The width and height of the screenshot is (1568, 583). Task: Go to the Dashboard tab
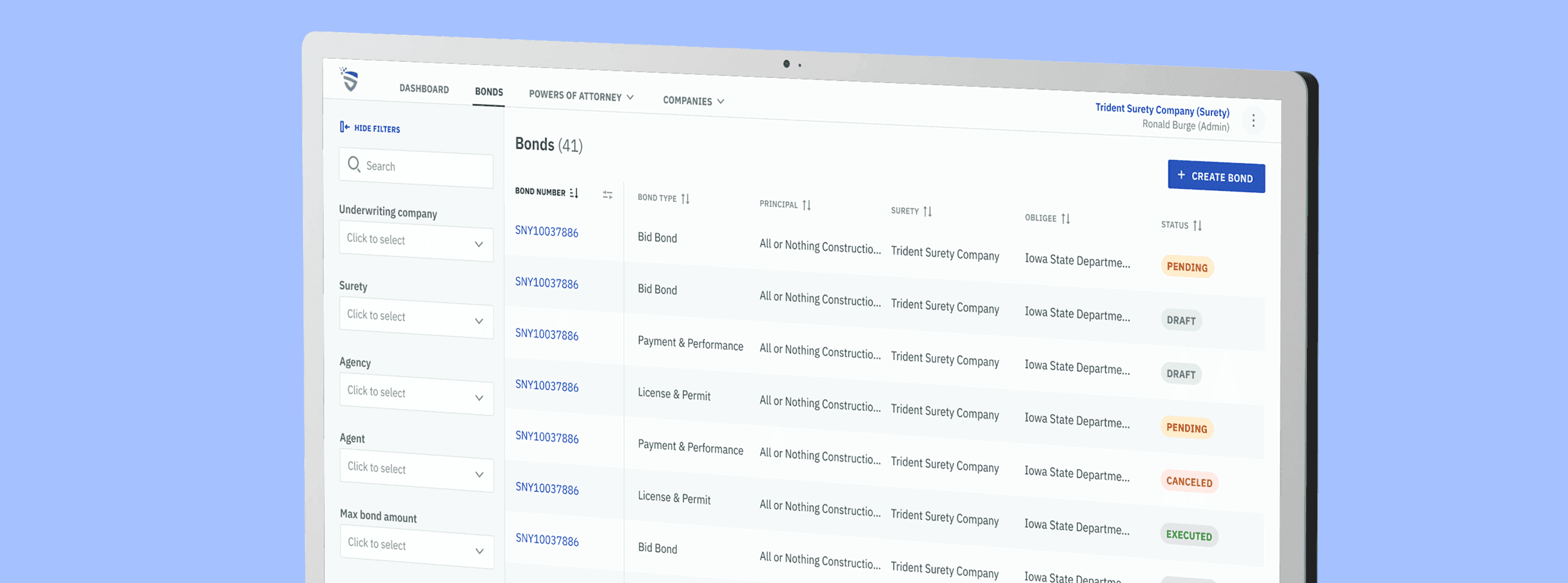tap(424, 88)
